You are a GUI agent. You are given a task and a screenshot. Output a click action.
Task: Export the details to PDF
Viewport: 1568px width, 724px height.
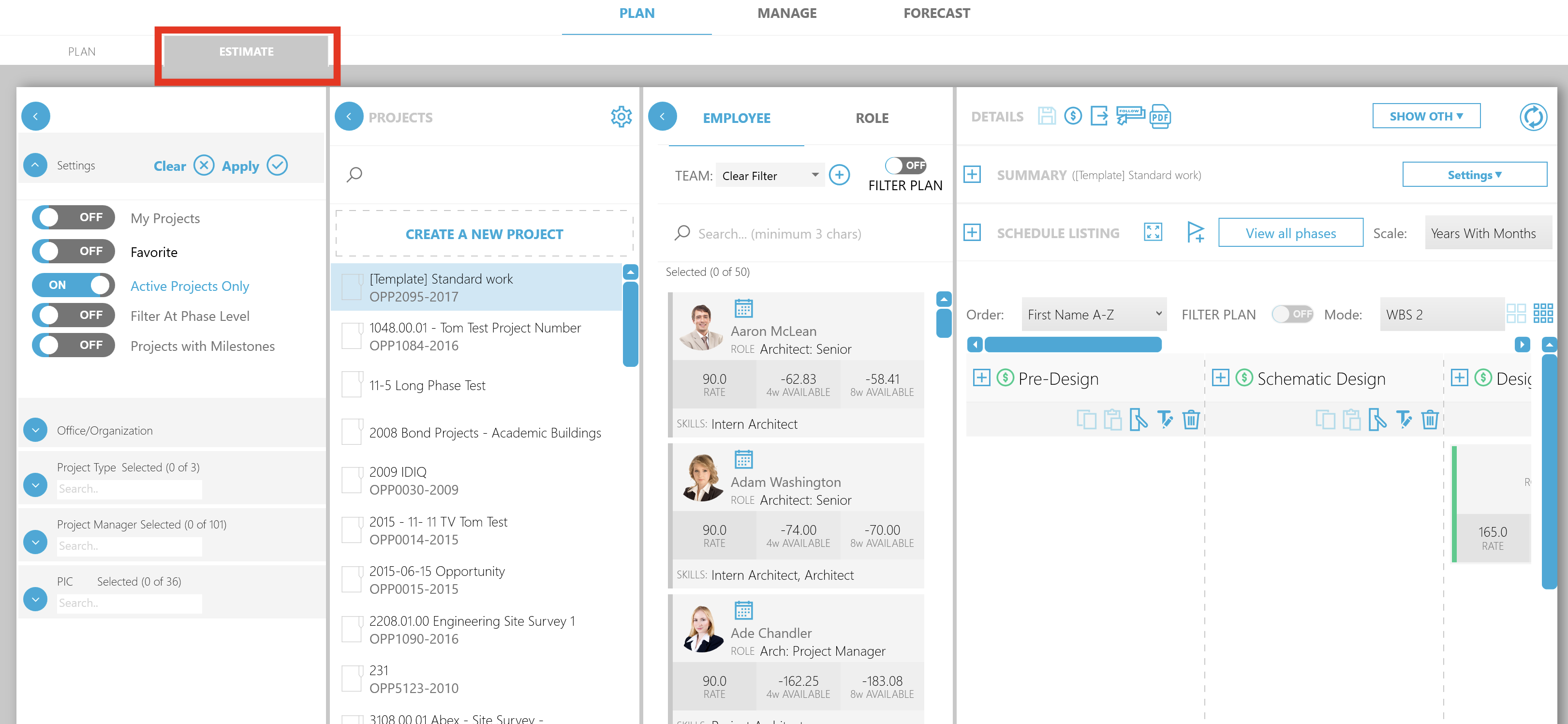[1160, 116]
